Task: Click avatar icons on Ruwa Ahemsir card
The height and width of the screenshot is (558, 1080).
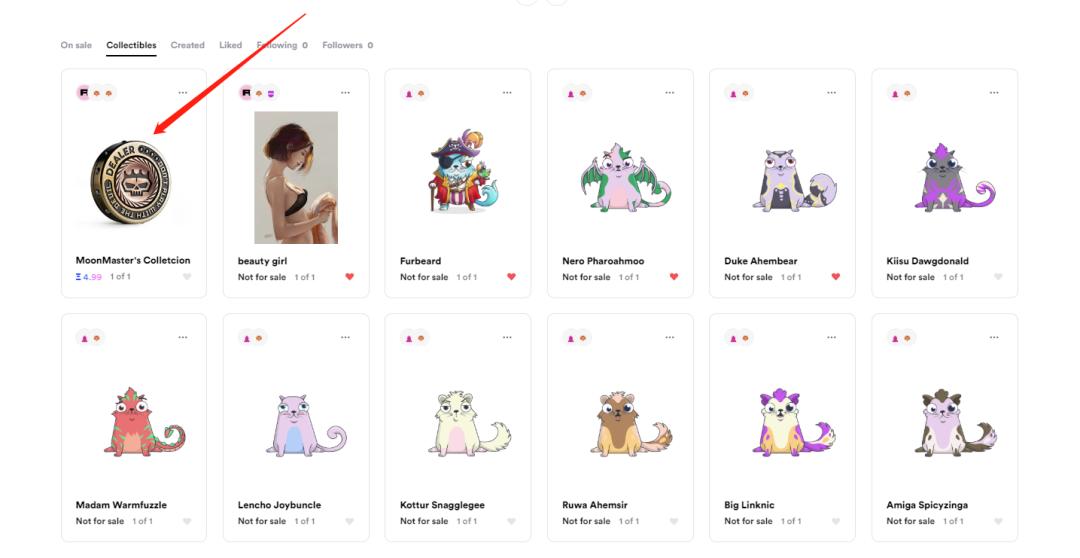Action: pos(577,338)
